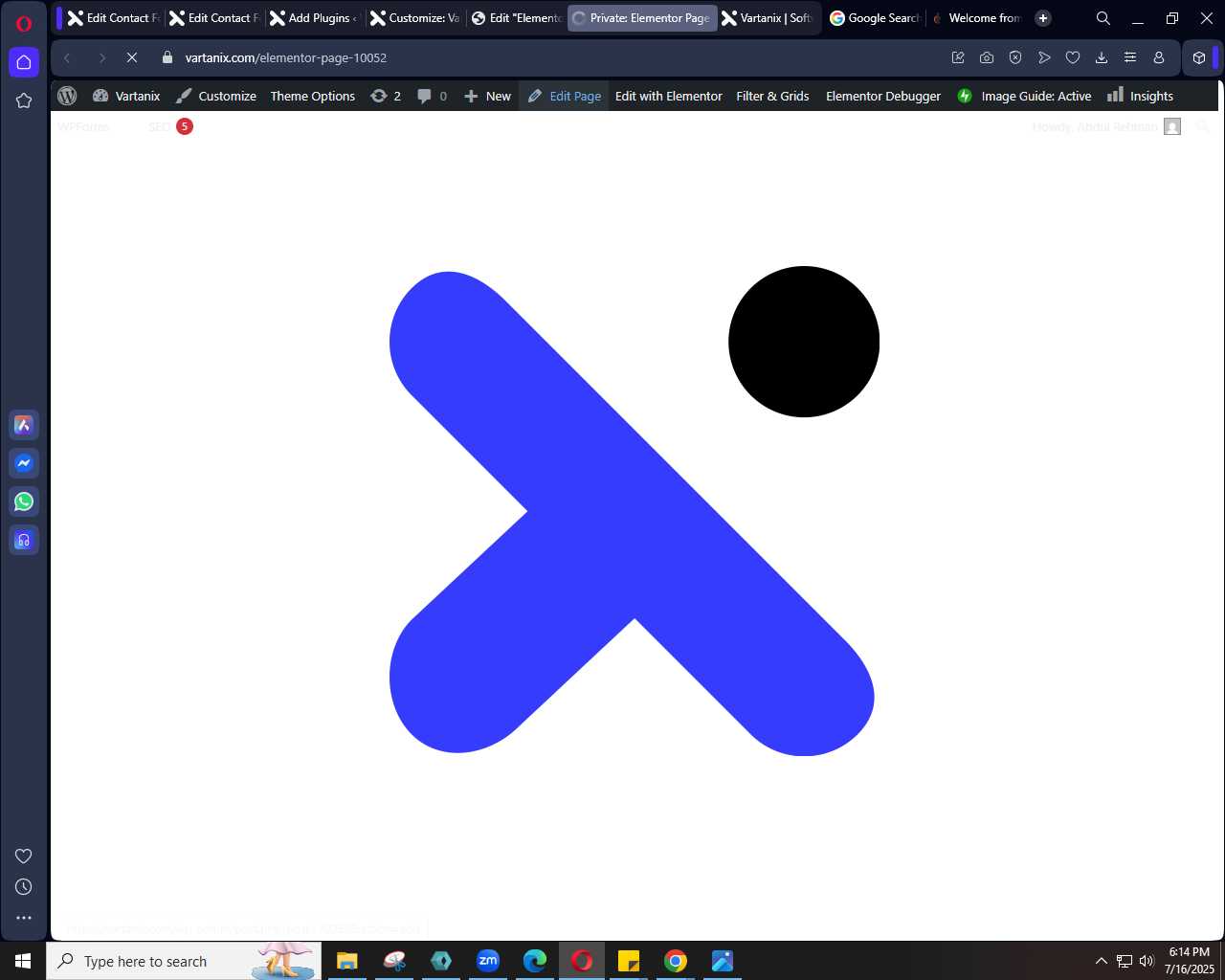Open the SEO item with 5 badge
The width and height of the screenshot is (1225, 980).
tap(170, 126)
